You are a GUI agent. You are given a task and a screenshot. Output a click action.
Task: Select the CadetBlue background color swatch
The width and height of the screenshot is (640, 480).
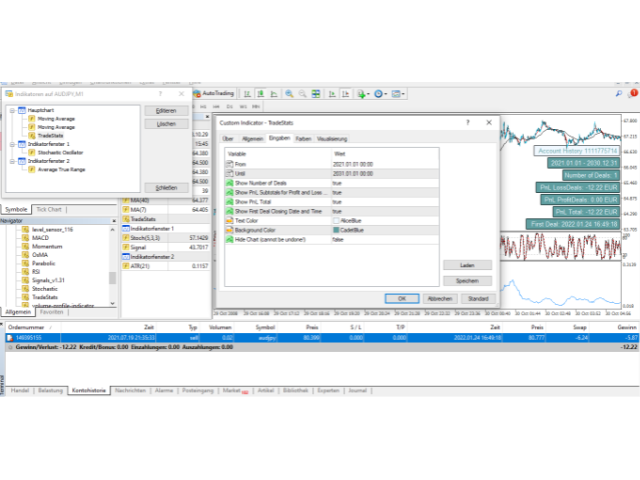[x=336, y=230]
